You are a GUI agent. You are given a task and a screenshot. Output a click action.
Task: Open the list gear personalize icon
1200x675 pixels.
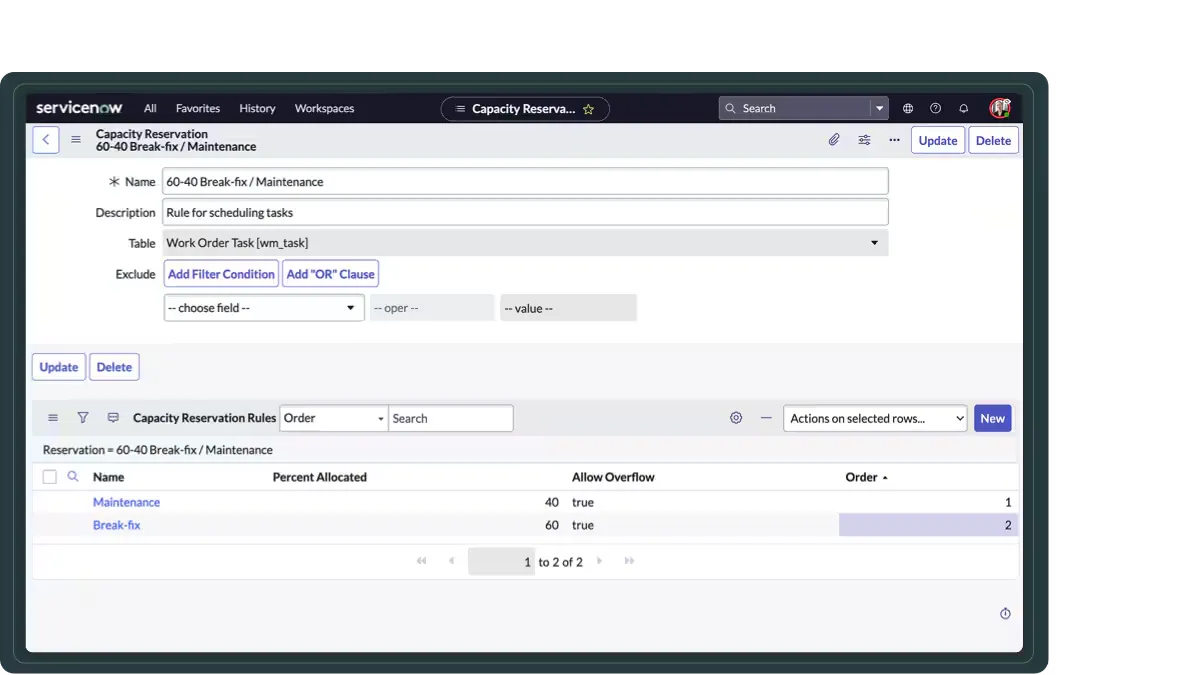click(x=736, y=418)
